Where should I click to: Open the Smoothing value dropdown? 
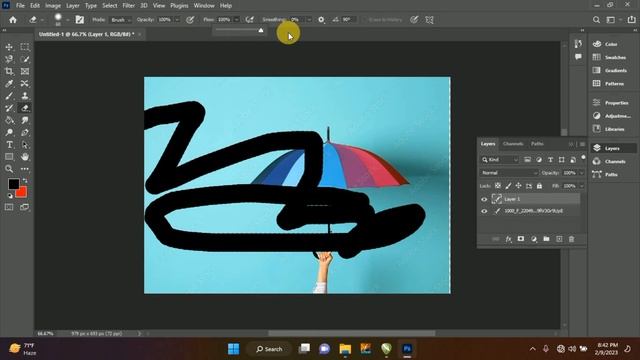pyautogui.click(x=309, y=20)
